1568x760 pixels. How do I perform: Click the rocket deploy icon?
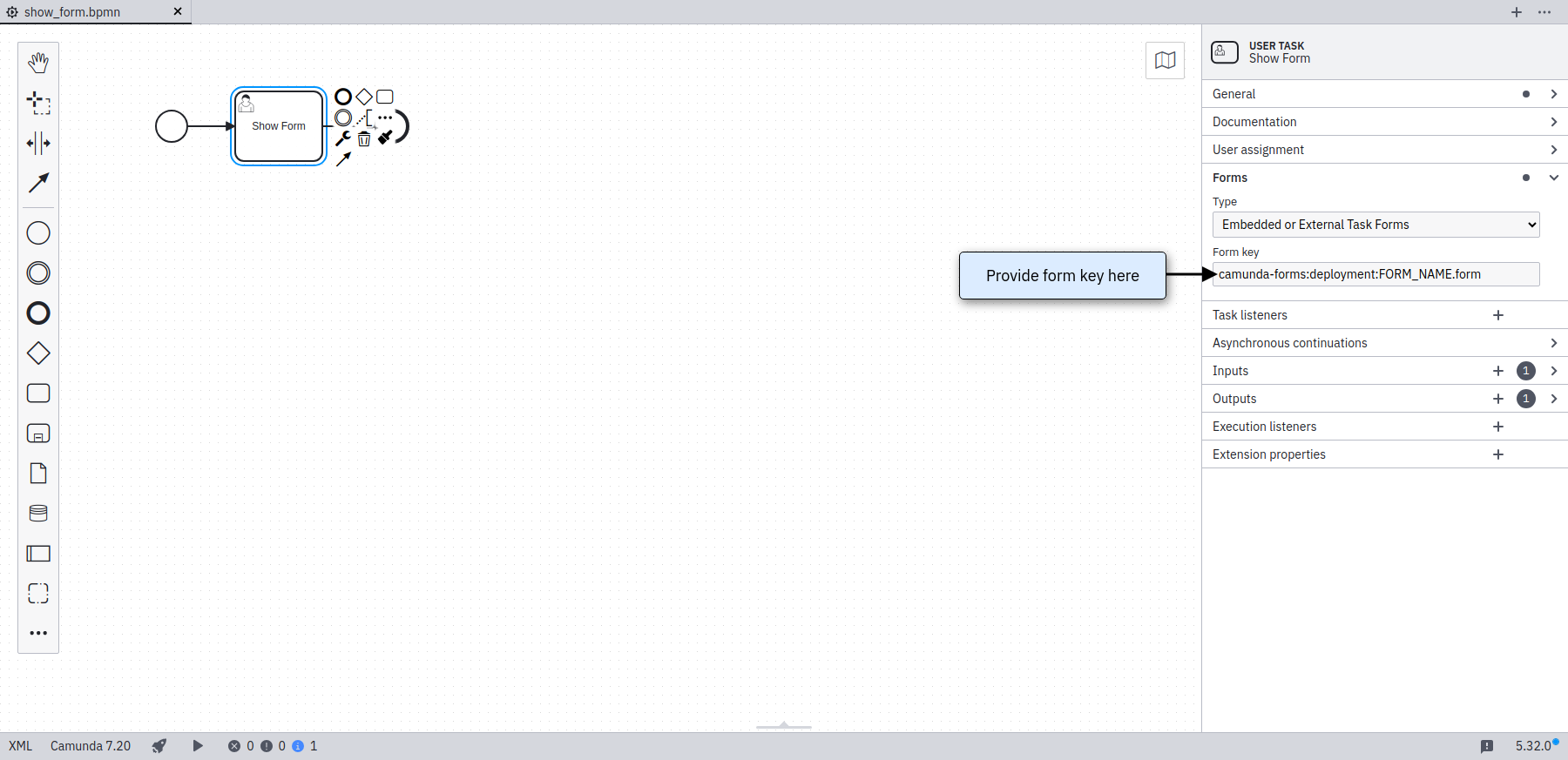(x=159, y=746)
